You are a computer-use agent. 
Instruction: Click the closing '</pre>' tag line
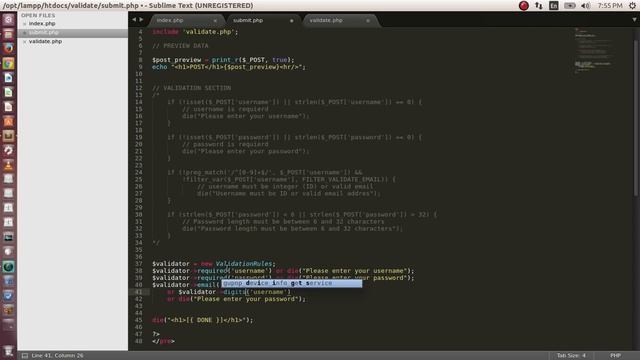[163, 341]
